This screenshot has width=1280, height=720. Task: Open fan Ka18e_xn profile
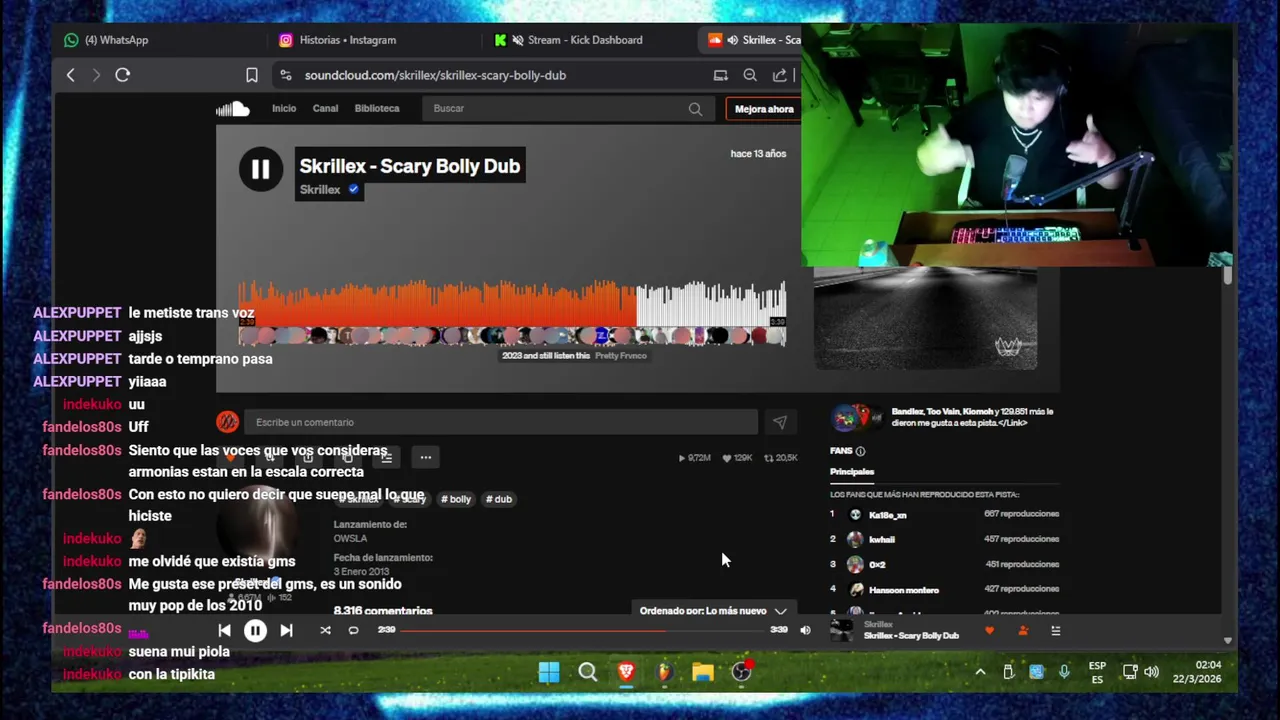point(887,515)
